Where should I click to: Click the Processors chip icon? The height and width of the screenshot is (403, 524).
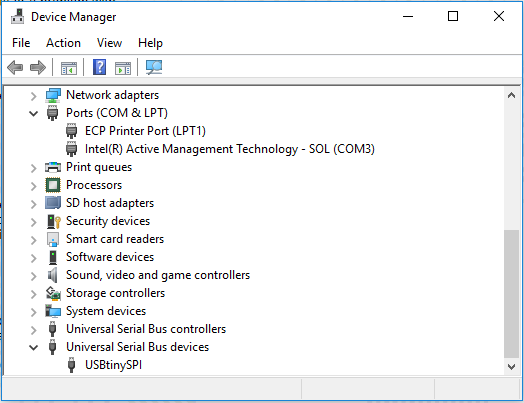coord(53,185)
